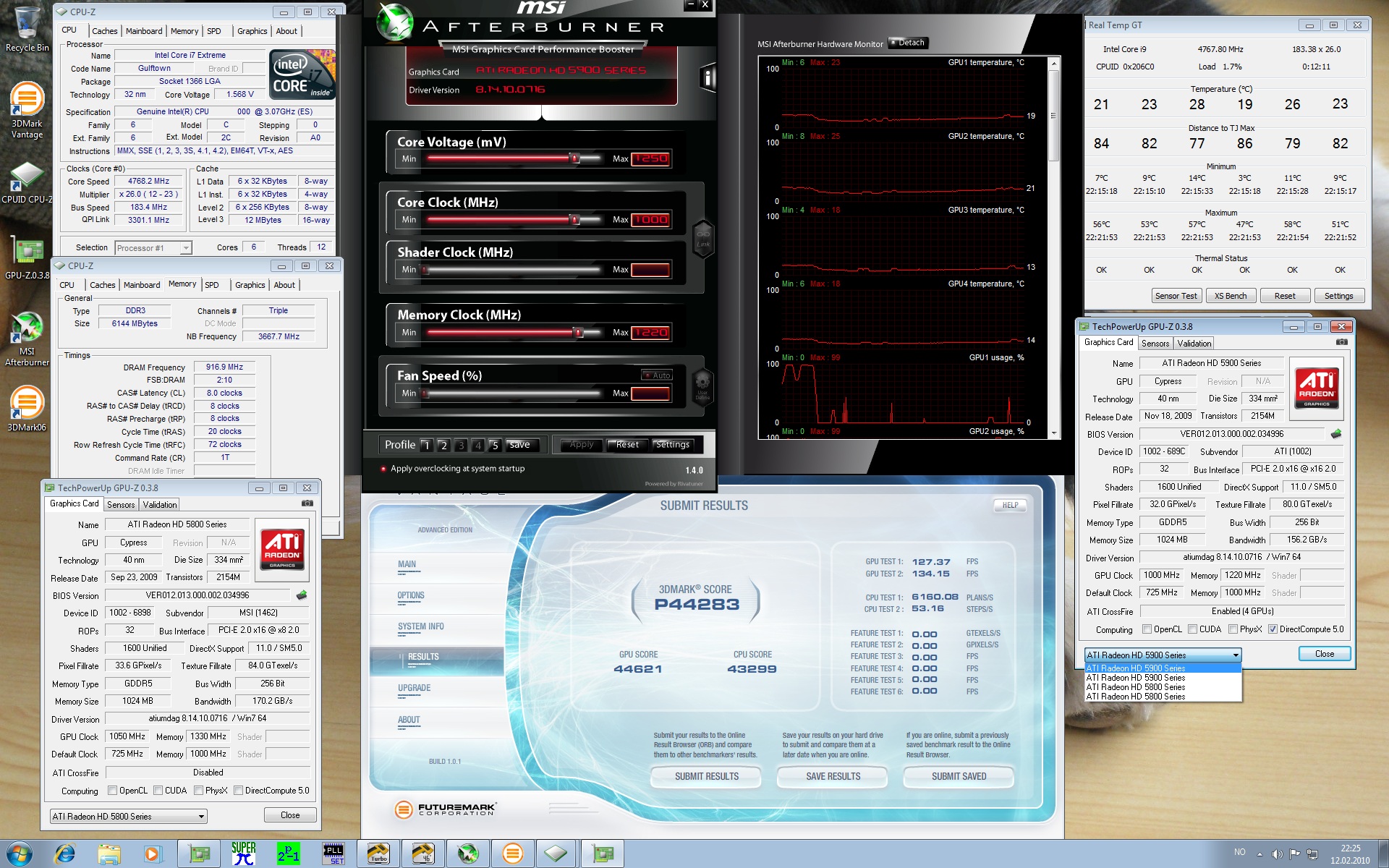Open the CPUID CPU-Z desktop shortcut
The width and height of the screenshot is (1389, 868).
pyautogui.click(x=27, y=182)
